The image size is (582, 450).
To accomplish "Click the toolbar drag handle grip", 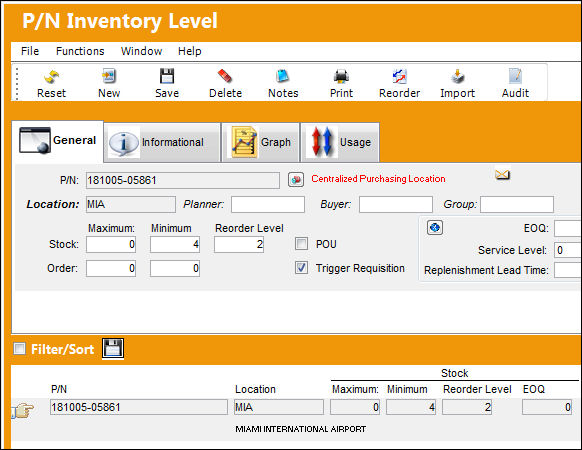I will [16, 83].
